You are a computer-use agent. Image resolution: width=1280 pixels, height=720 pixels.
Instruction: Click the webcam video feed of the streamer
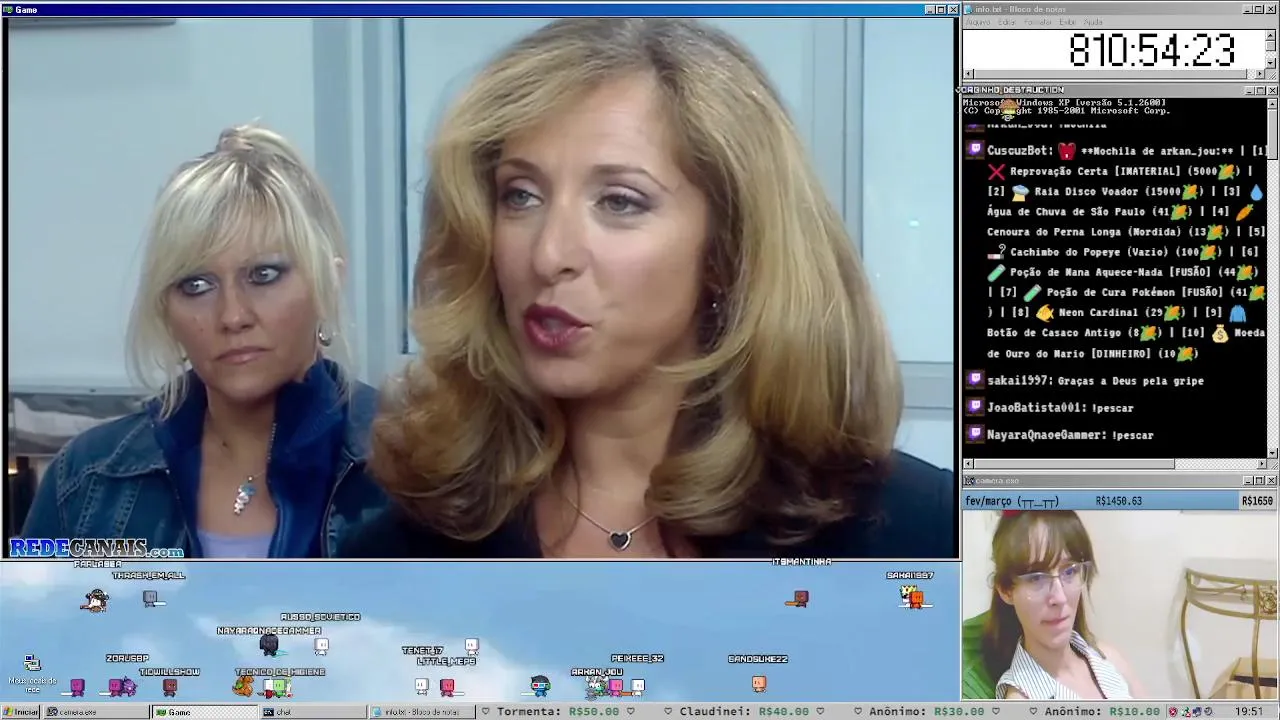[1119, 604]
